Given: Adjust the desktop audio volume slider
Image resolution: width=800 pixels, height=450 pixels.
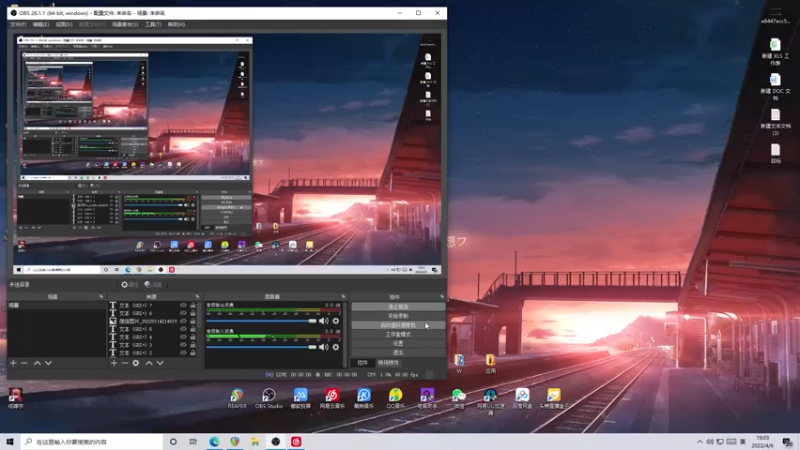Looking at the screenshot, I should pyautogui.click(x=261, y=321).
